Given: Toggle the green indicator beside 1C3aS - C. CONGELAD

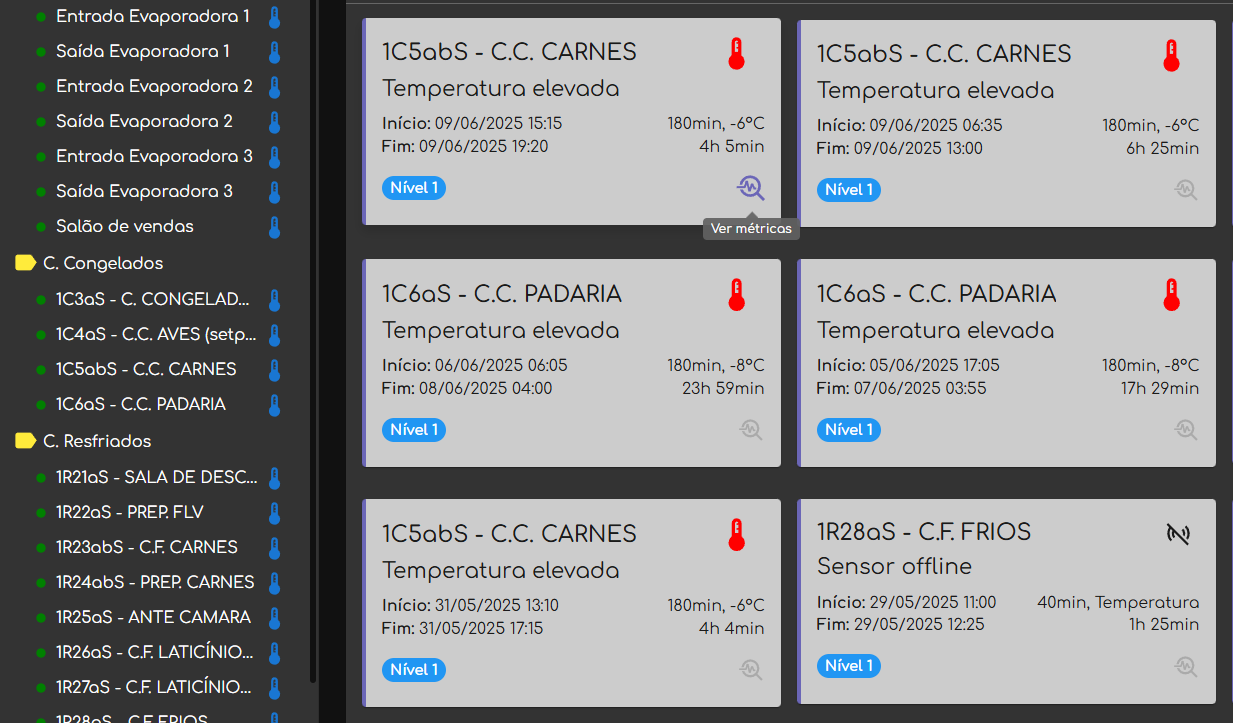Looking at the screenshot, I should click(x=42, y=298).
